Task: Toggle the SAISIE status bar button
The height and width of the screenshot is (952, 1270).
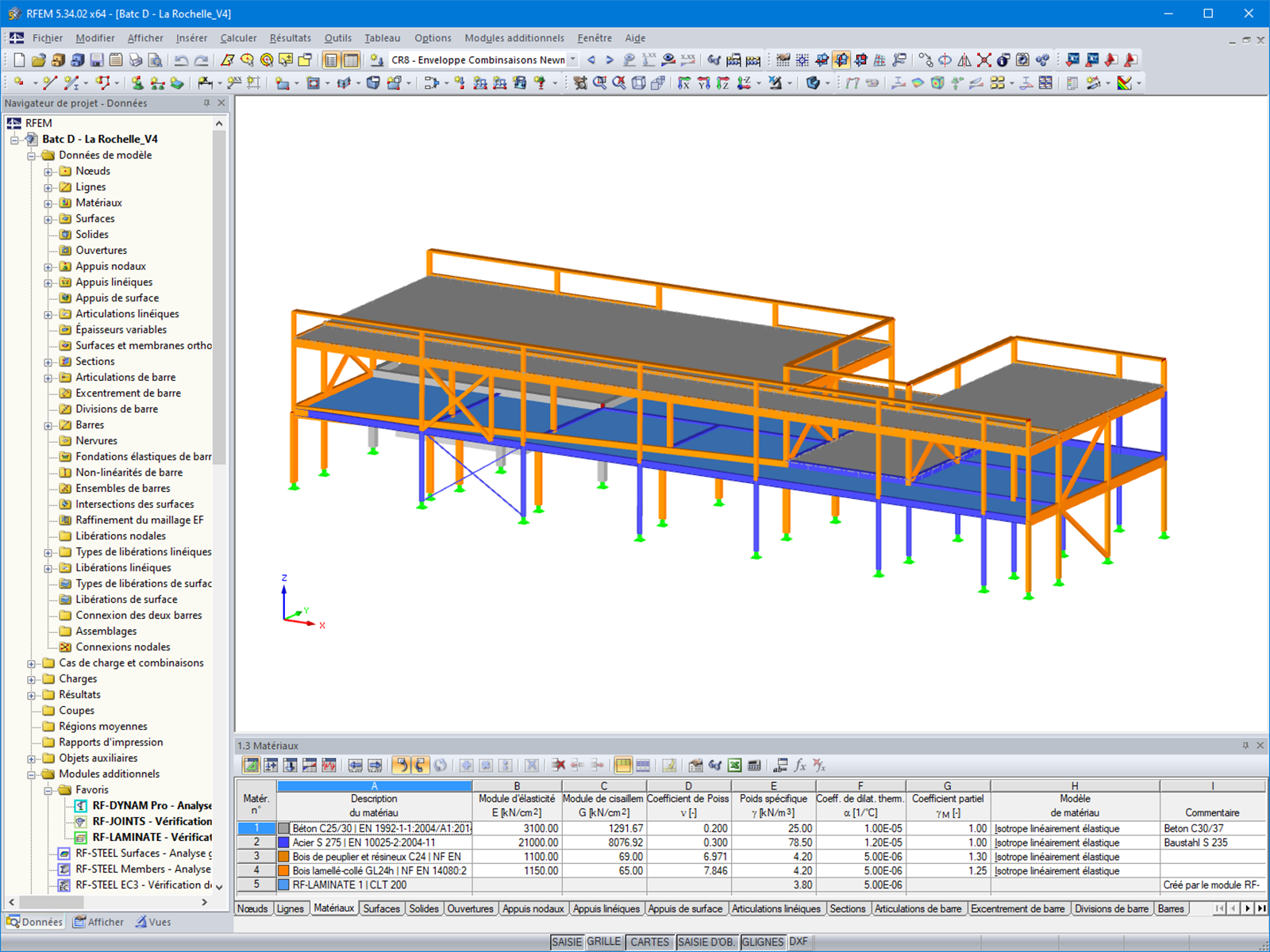Action: pos(567,942)
